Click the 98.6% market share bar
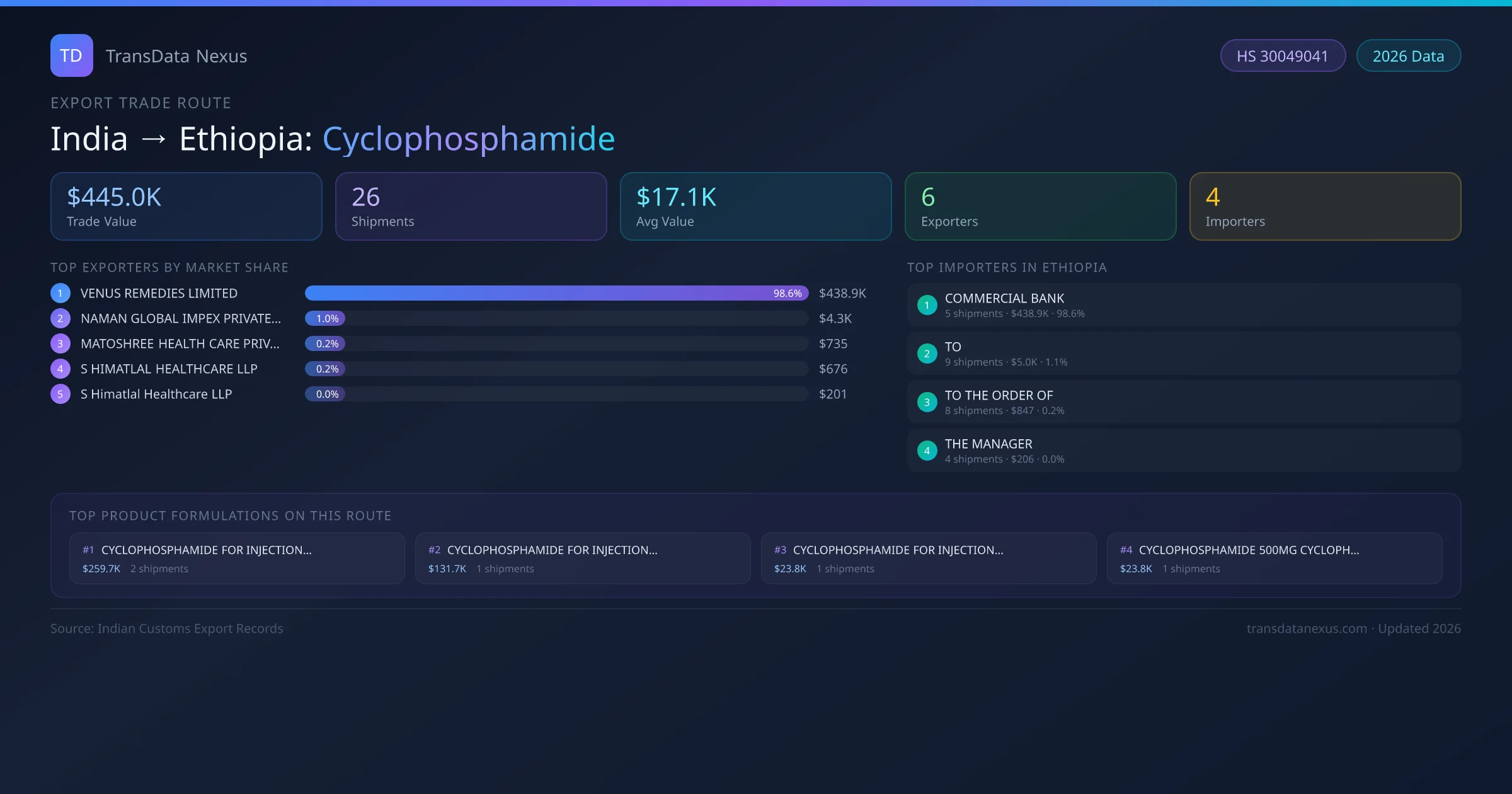The height and width of the screenshot is (794, 1512). pos(556,293)
